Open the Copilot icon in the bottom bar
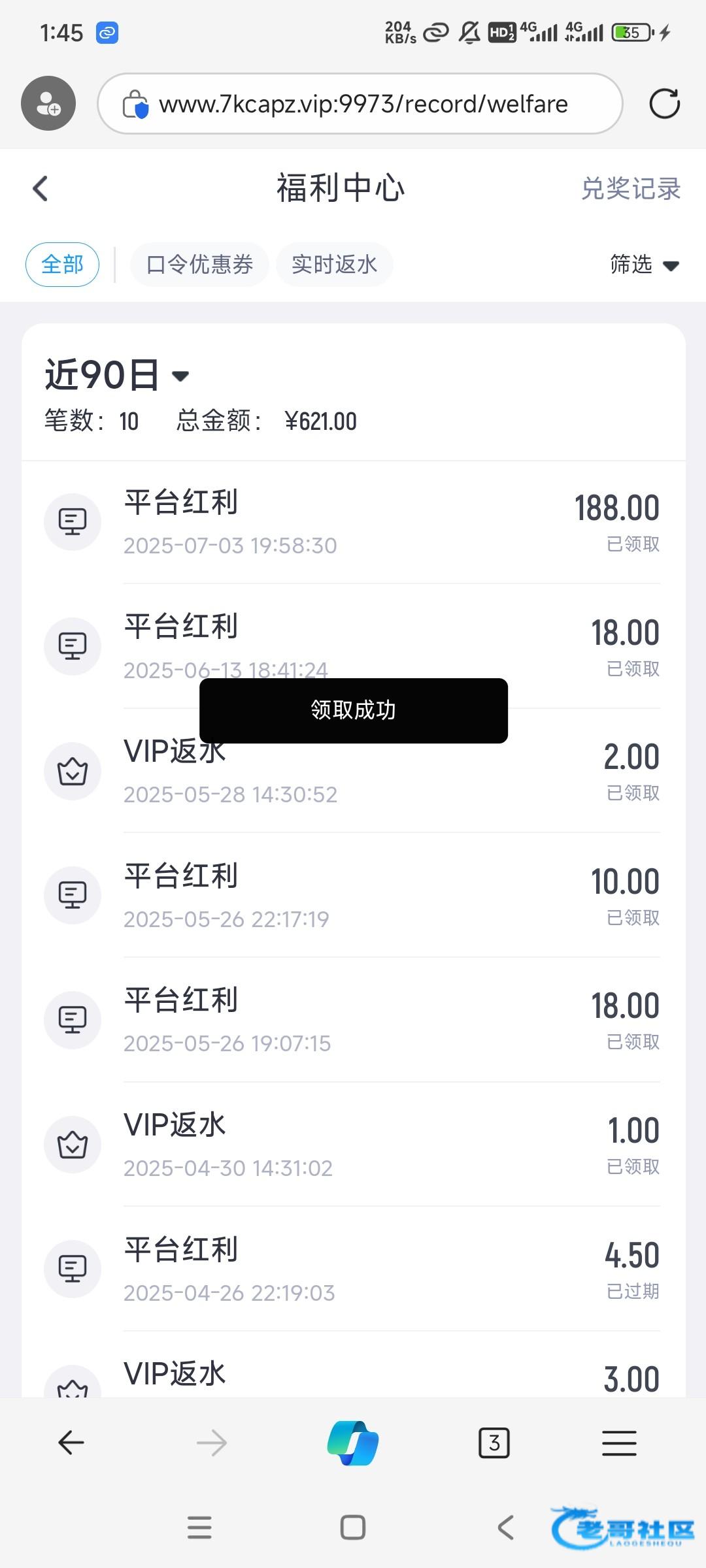 pyautogui.click(x=353, y=1443)
